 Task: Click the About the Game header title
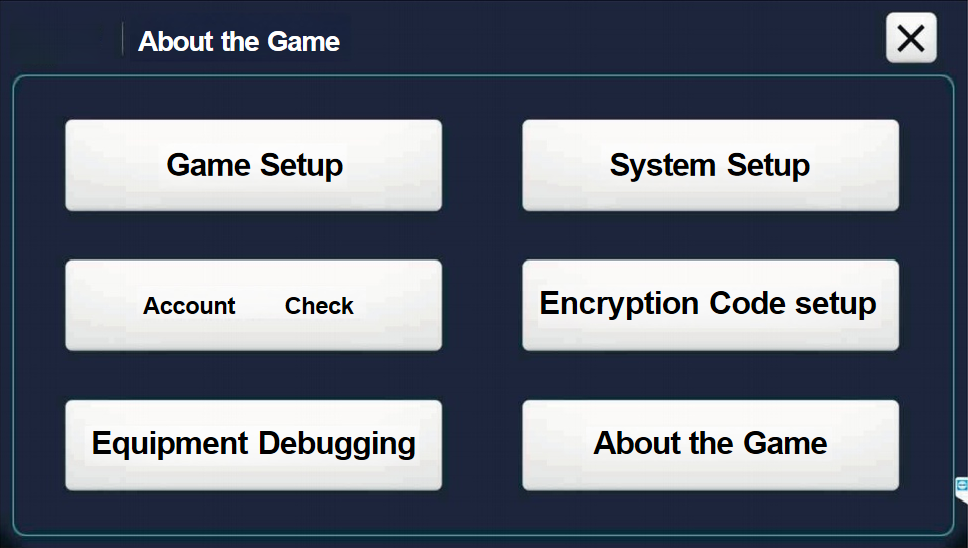[239, 41]
